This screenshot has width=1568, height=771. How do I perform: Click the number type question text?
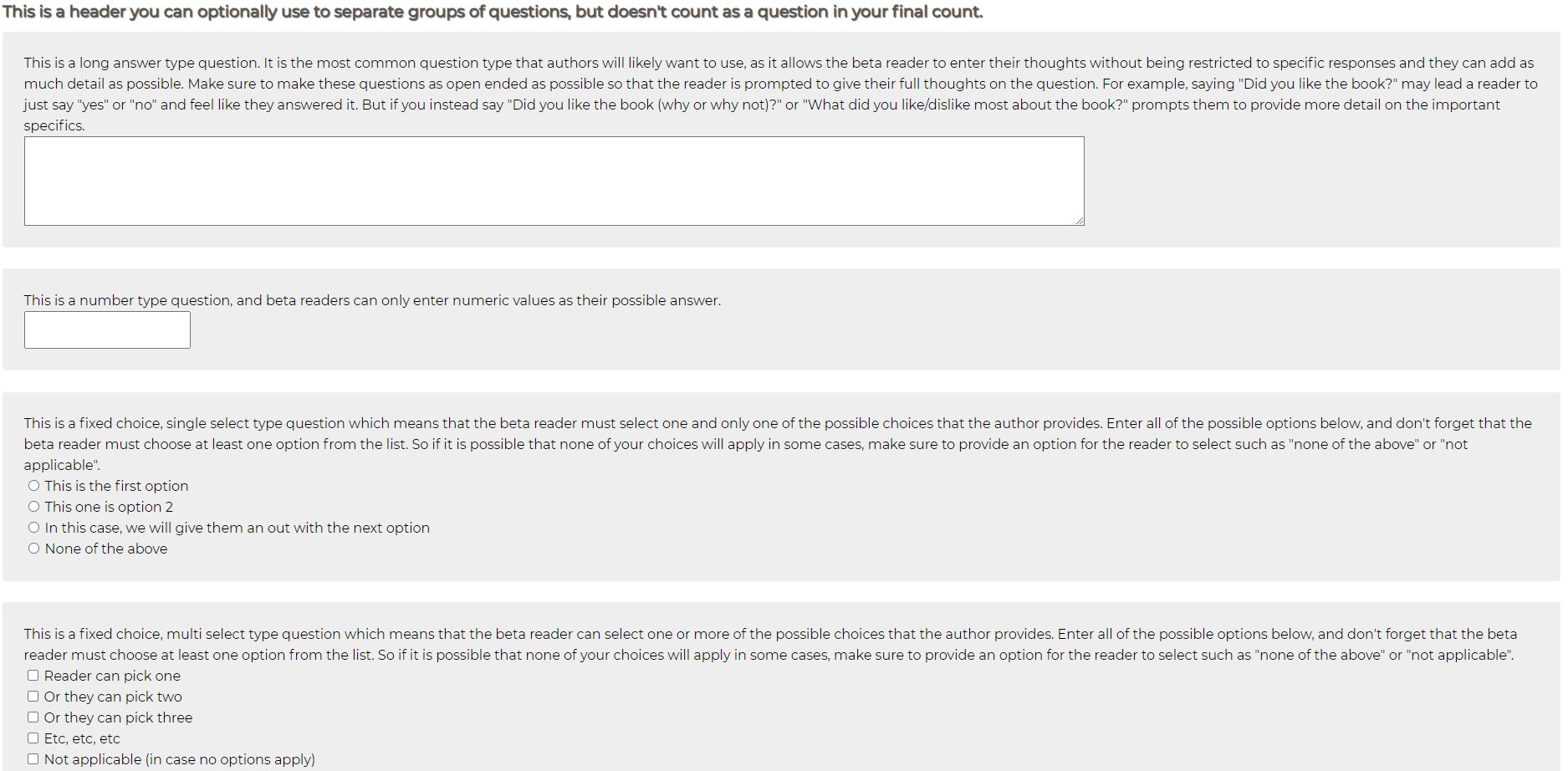click(371, 300)
